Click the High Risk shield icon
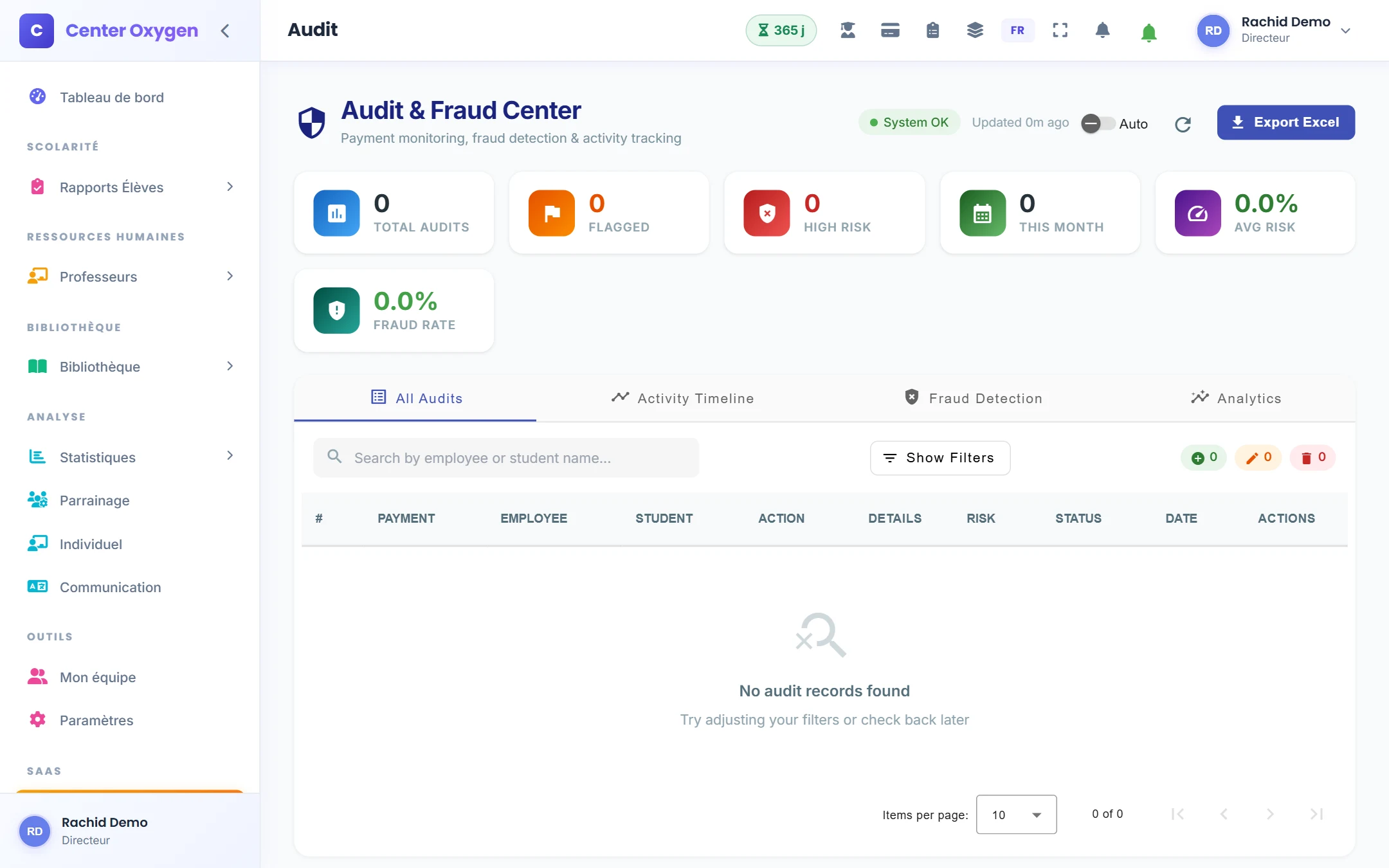1389x868 pixels. coord(767,213)
